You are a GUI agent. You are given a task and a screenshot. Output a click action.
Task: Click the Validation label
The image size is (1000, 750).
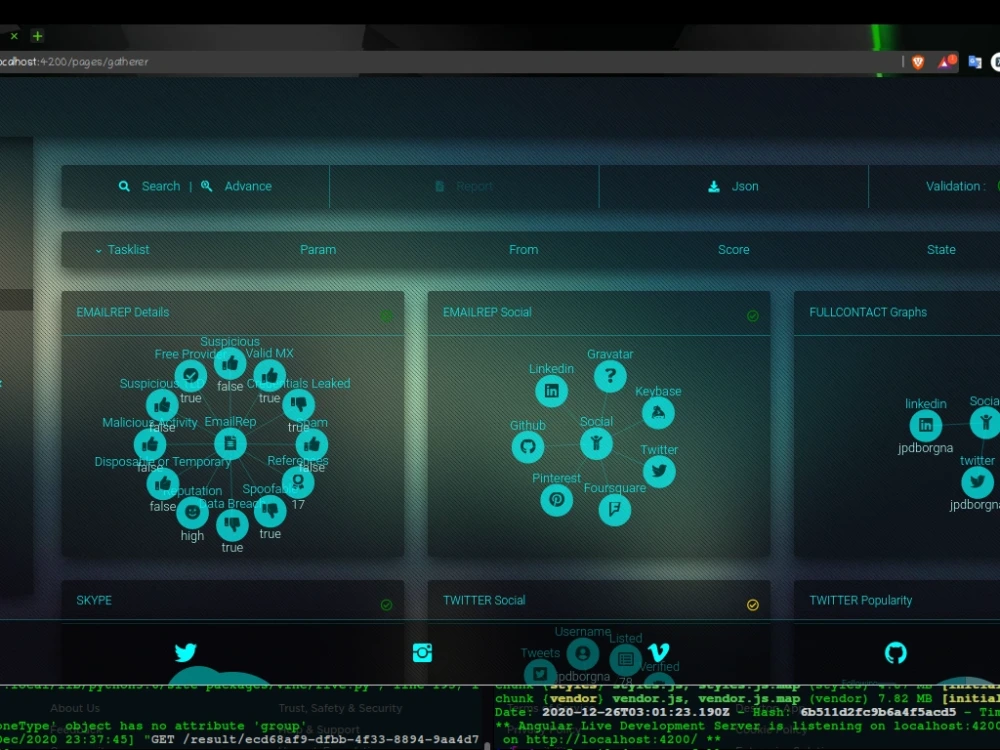[x=955, y=186]
